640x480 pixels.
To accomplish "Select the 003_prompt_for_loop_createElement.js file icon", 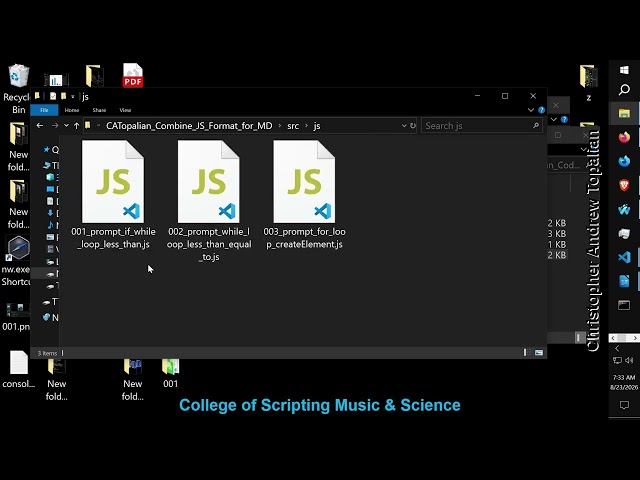I will click(x=304, y=182).
